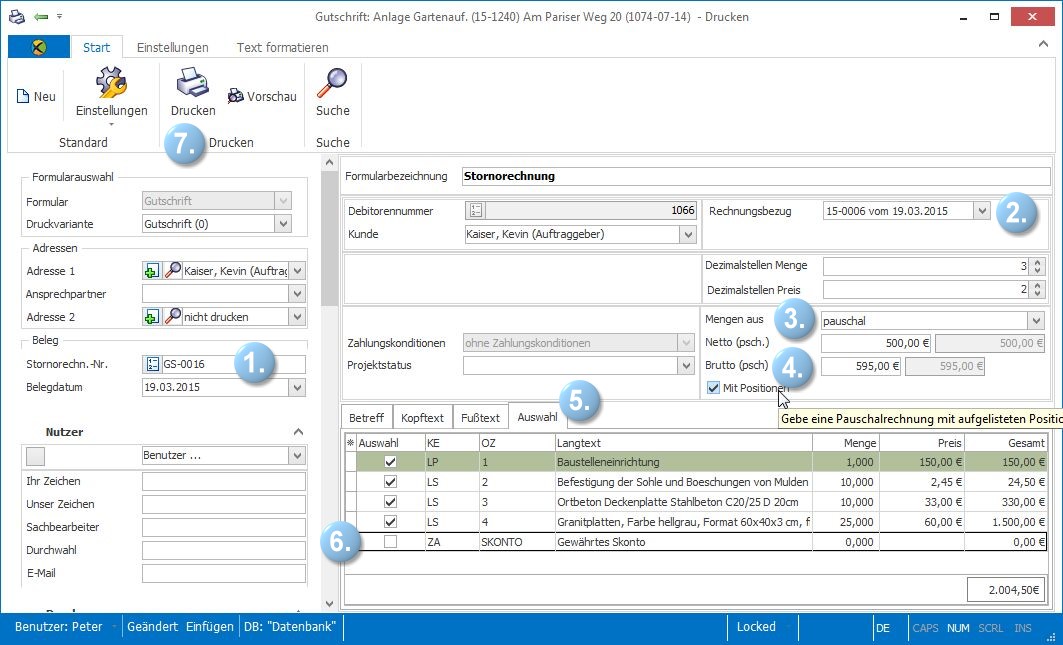This screenshot has width=1063, height=645.
Task: Open the Druckvariante dropdown
Action: 283,224
